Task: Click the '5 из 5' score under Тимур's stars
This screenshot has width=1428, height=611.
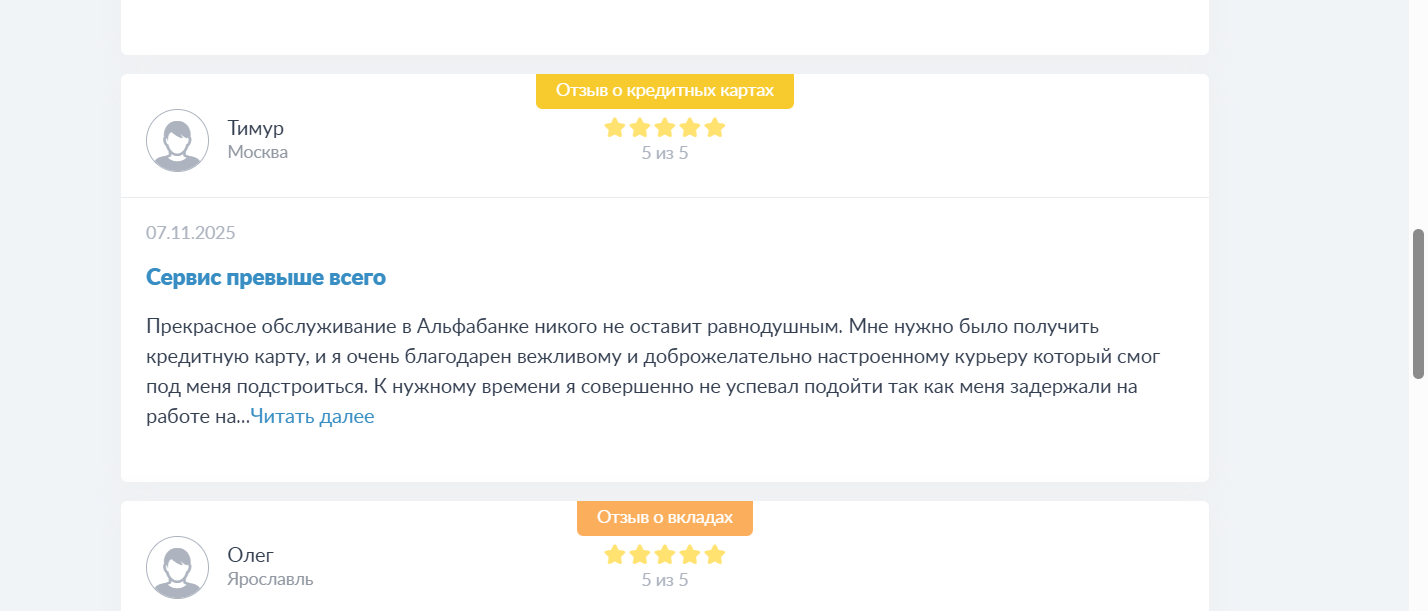Action: coord(665,154)
